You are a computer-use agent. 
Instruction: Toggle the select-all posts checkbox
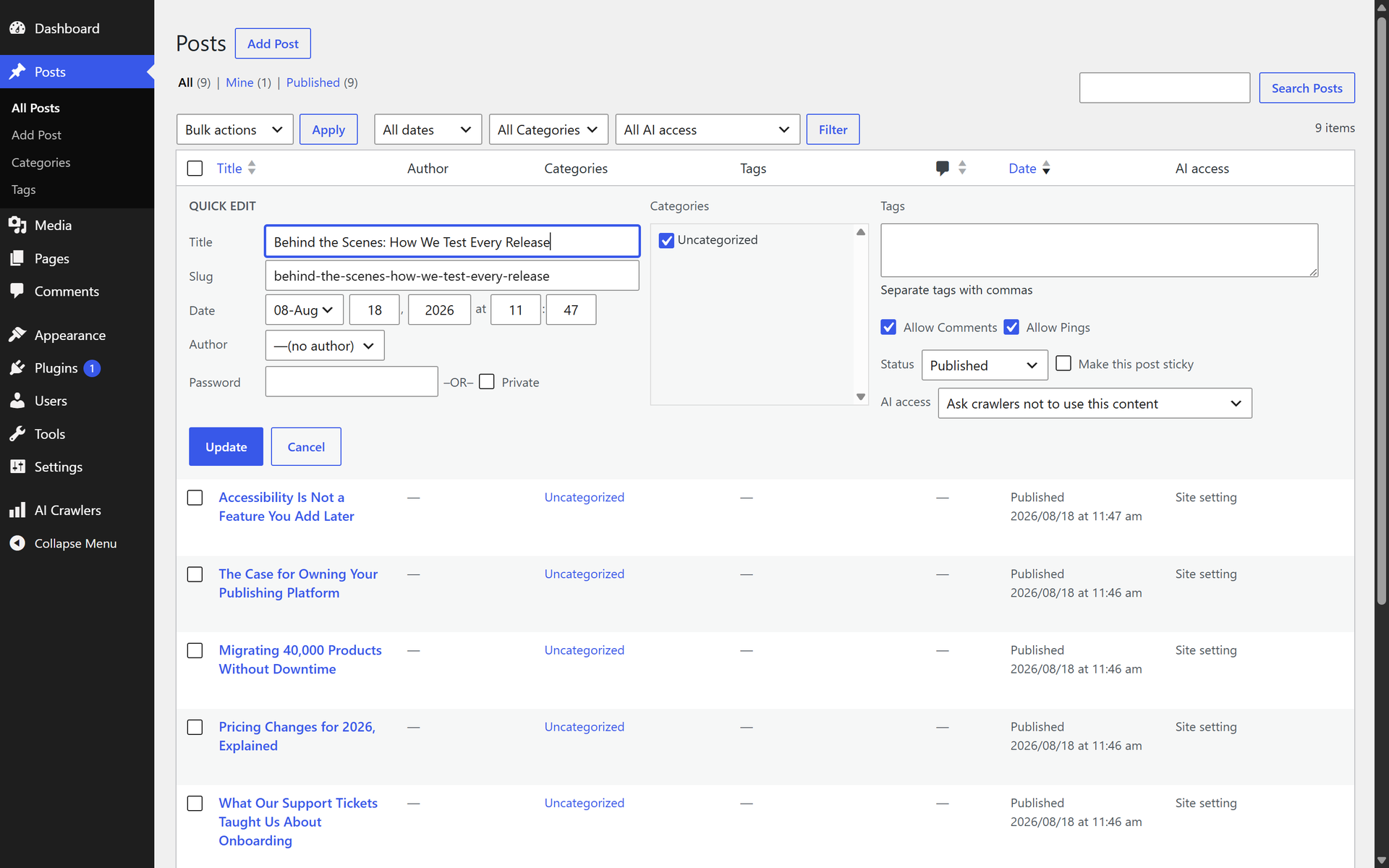point(195,169)
